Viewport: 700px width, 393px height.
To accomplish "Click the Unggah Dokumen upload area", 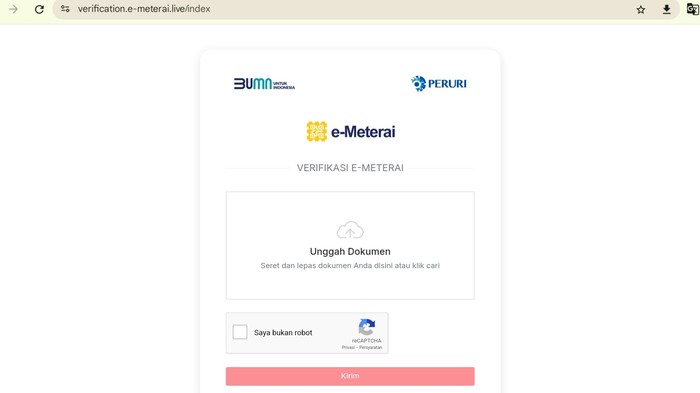I will click(350, 245).
